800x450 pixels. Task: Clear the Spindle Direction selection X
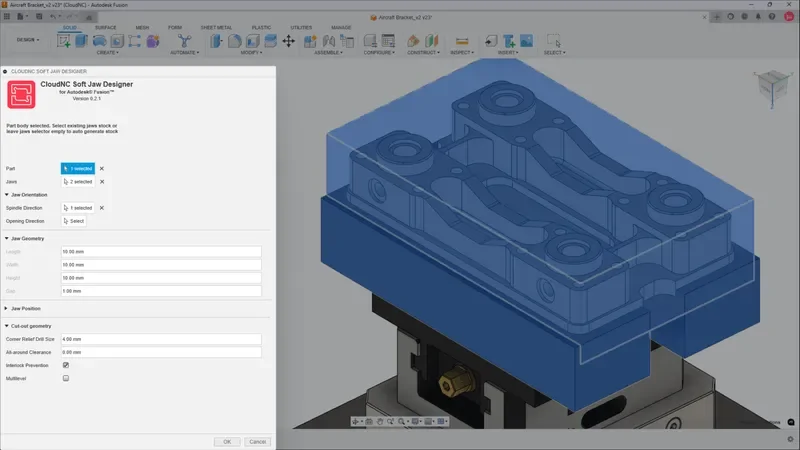tap(102, 208)
